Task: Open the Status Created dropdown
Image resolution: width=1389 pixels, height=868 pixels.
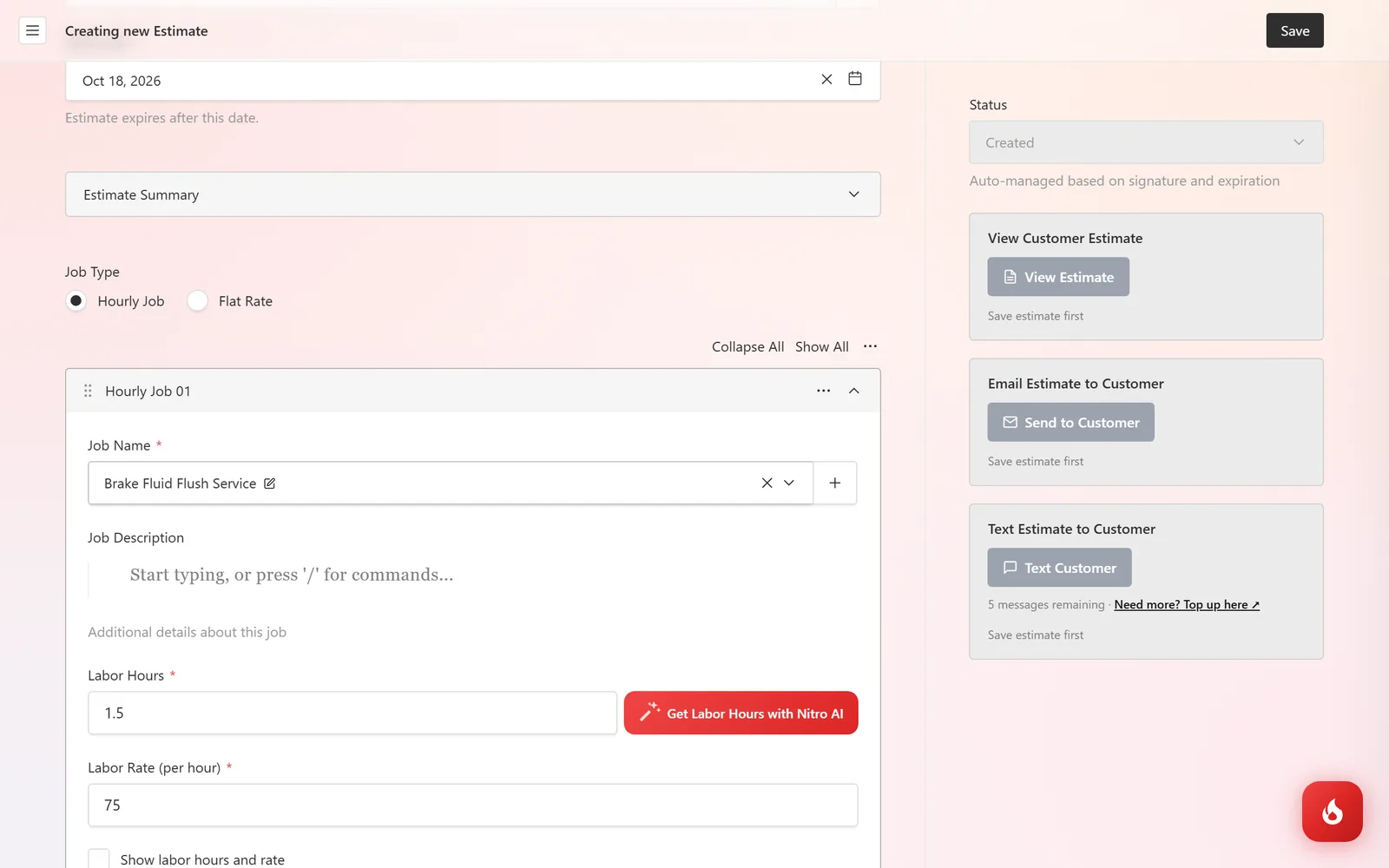Action: pos(1146,142)
